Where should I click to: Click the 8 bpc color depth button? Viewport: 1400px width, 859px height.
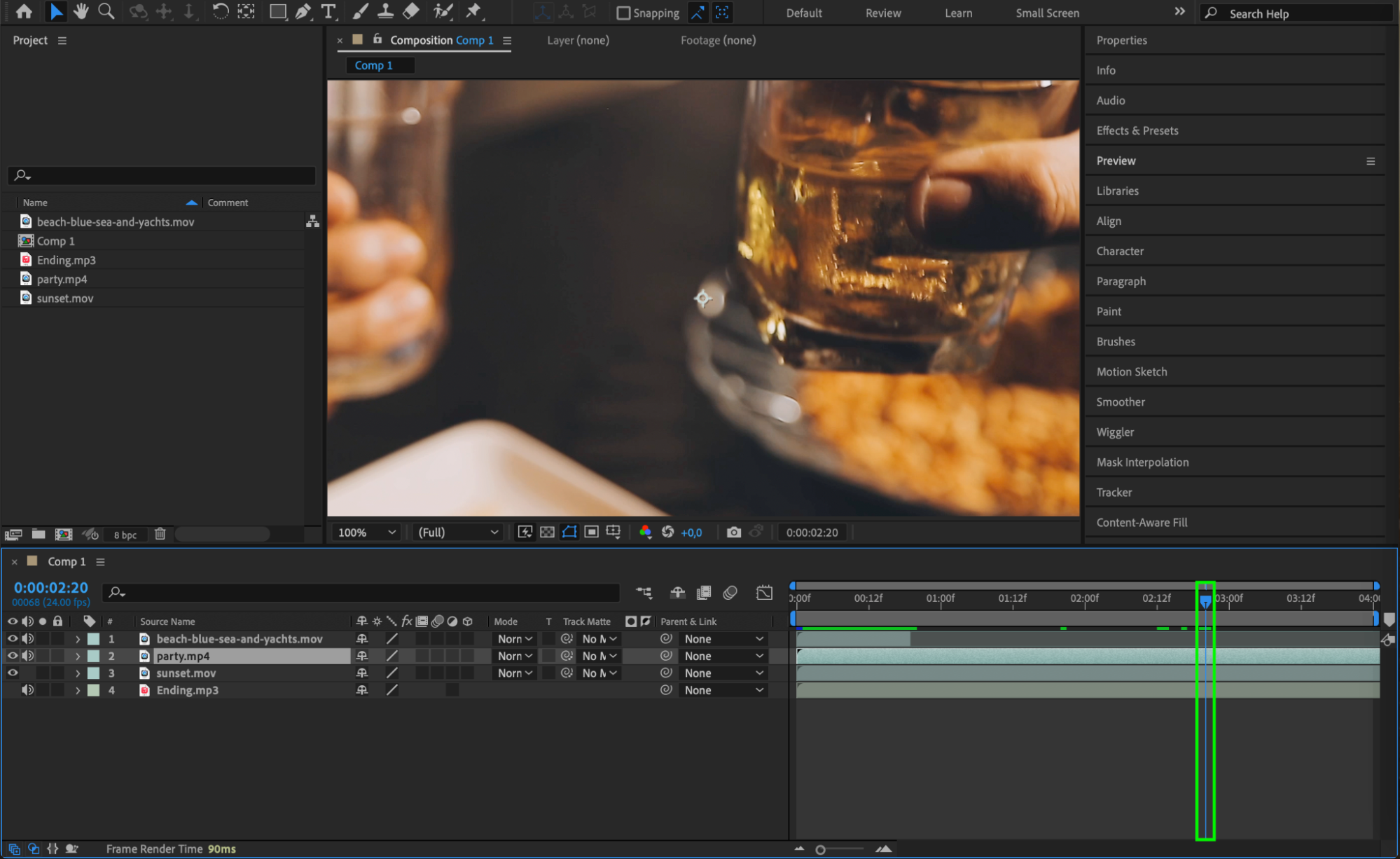tap(125, 535)
